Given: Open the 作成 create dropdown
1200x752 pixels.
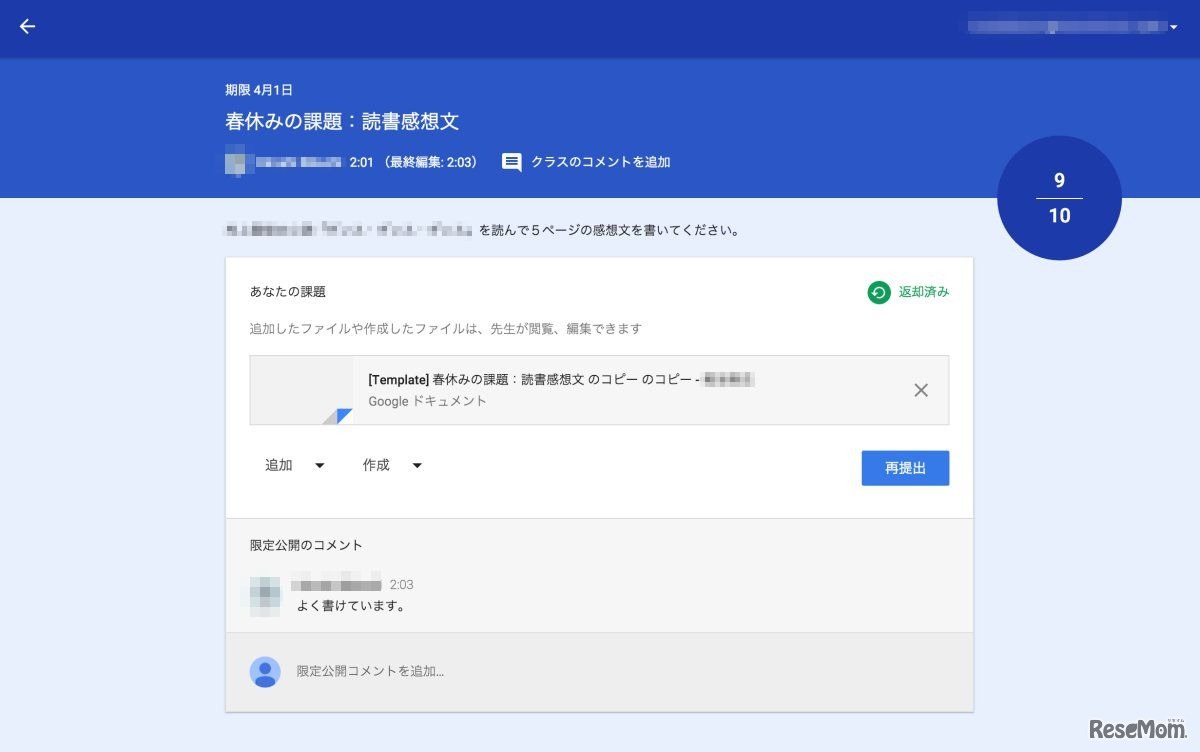Looking at the screenshot, I should tap(391, 465).
